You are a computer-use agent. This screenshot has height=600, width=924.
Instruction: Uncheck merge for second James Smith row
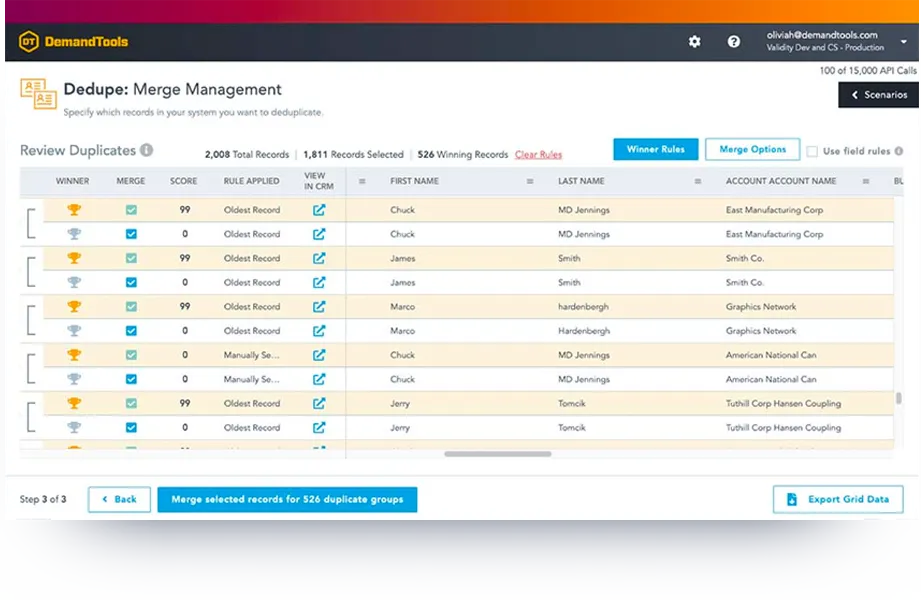click(131, 282)
